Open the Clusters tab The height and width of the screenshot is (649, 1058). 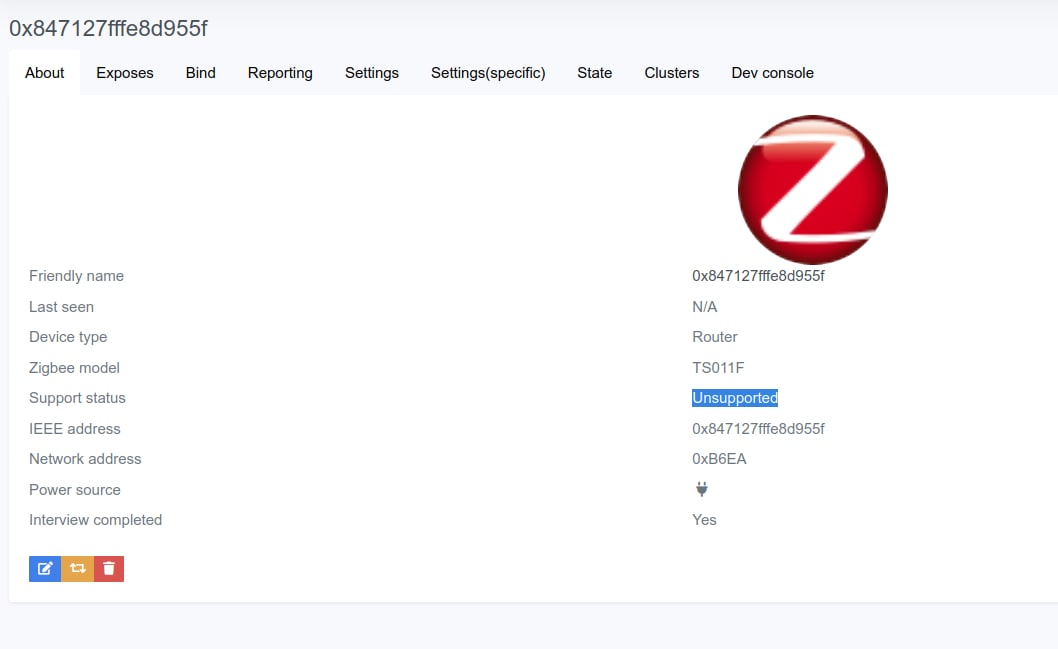671,73
